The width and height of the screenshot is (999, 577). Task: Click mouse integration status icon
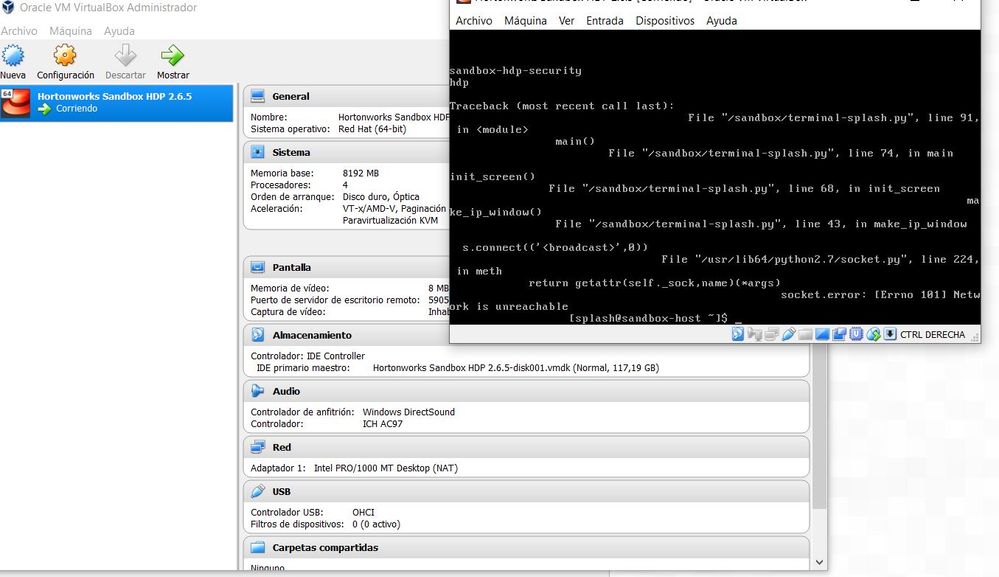click(873, 334)
